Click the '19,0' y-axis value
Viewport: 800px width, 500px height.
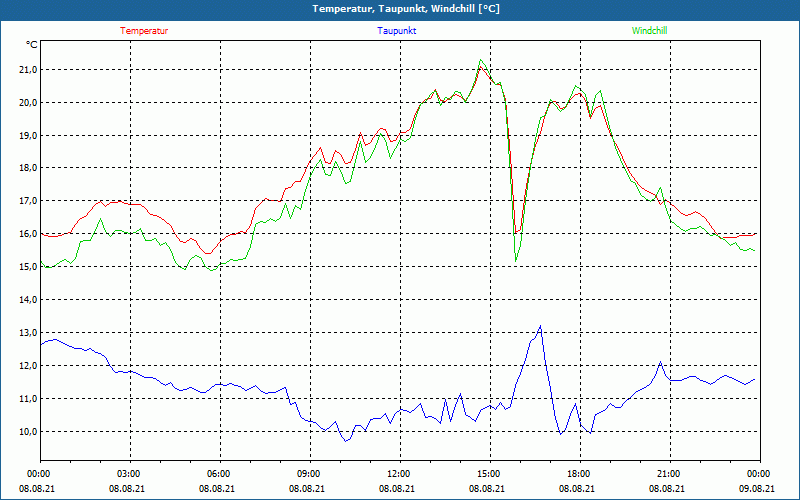coord(29,136)
